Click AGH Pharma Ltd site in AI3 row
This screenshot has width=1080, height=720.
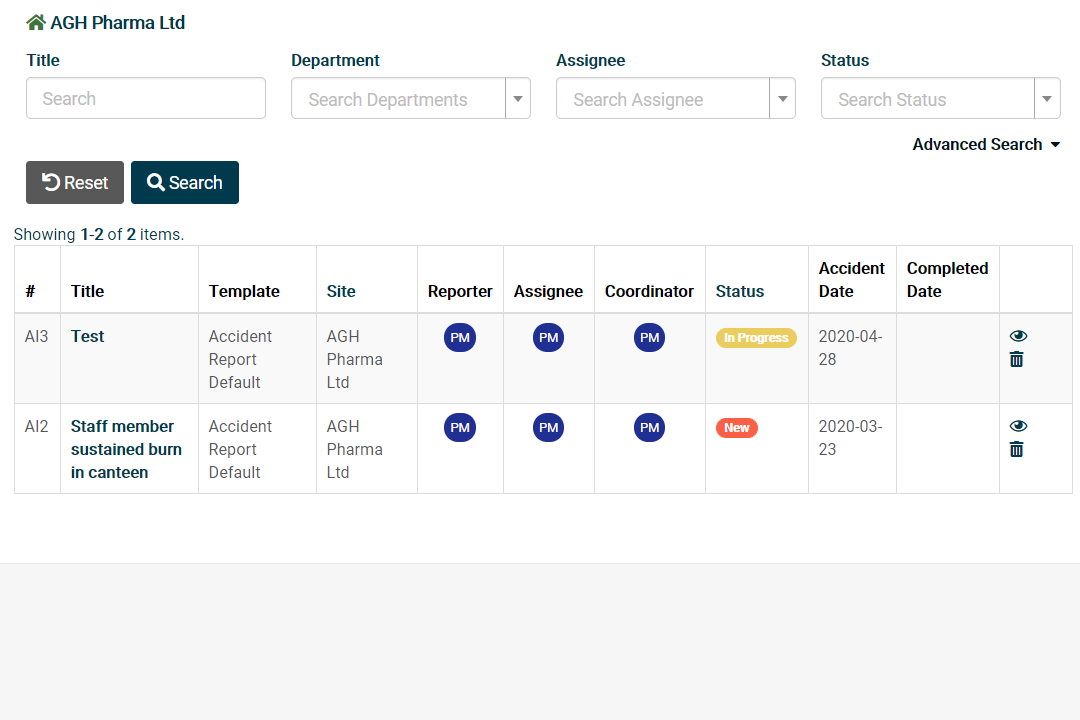coord(355,359)
